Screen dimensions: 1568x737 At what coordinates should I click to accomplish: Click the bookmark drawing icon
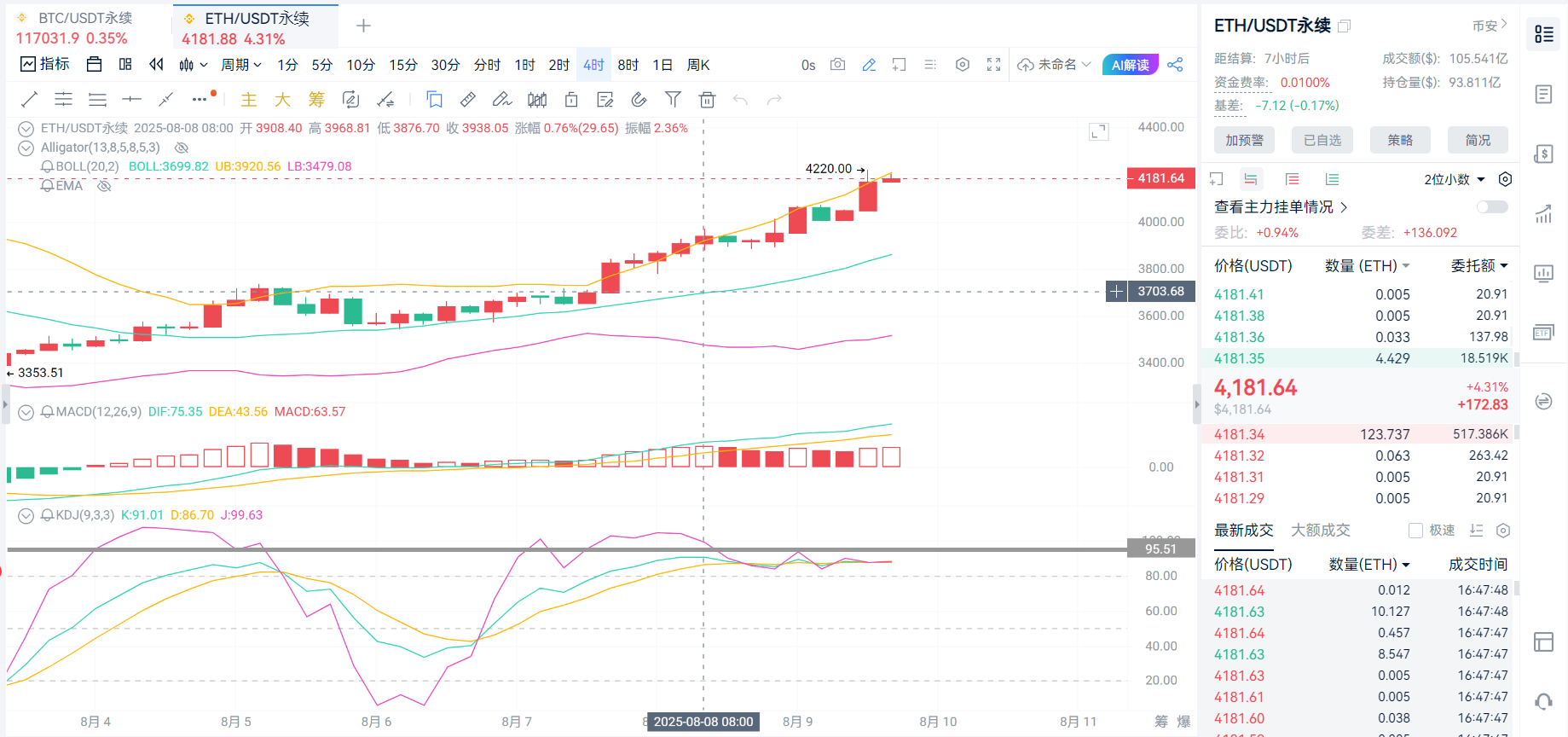click(435, 100)
